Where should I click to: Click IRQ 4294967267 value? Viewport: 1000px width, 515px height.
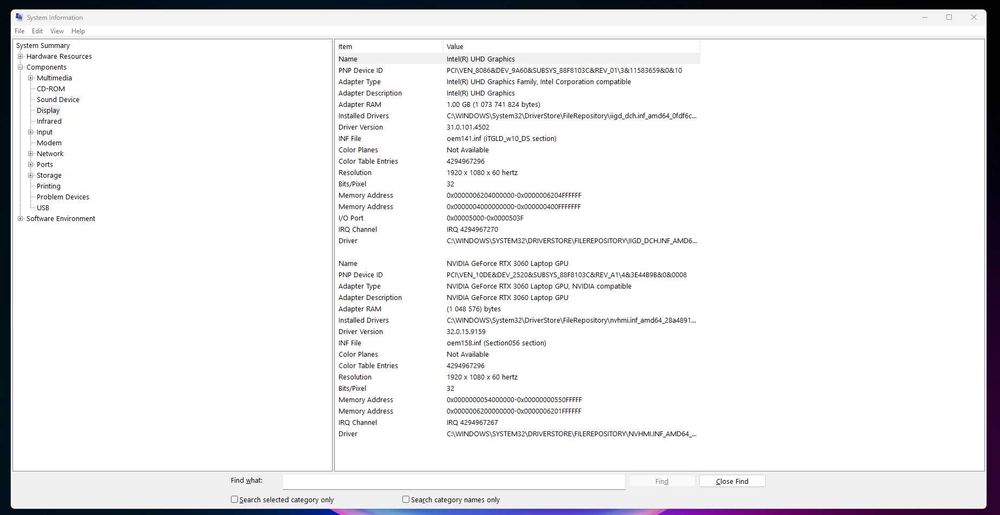pos(472,423)
